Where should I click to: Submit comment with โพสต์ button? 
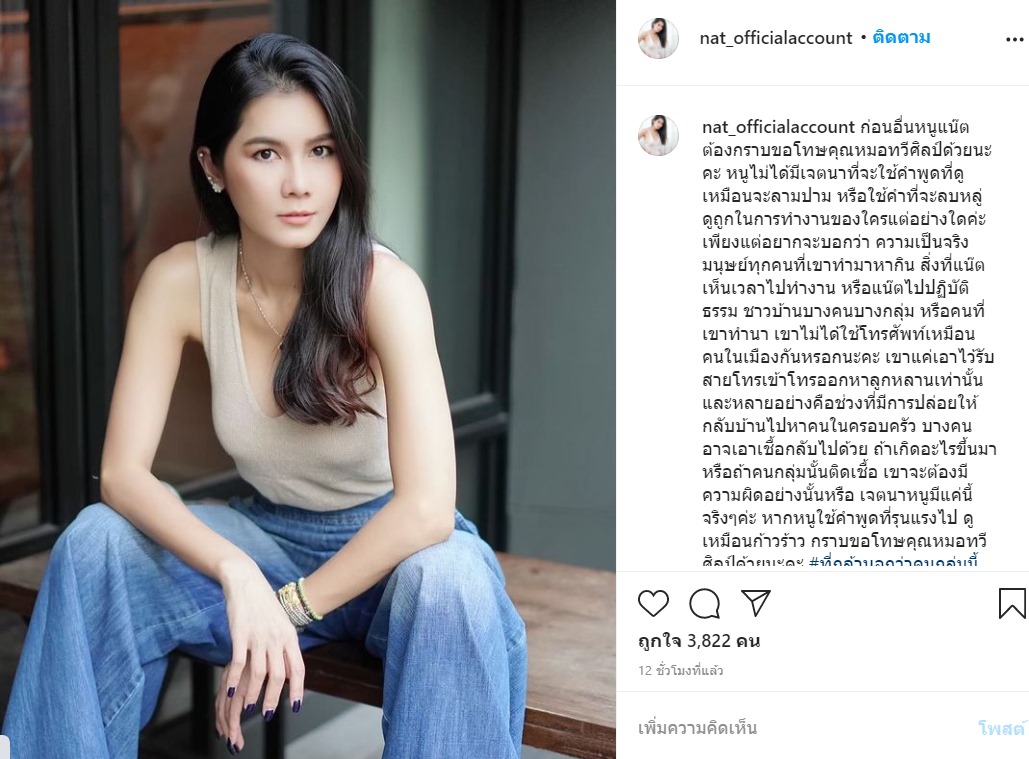tap(1001, 728)
